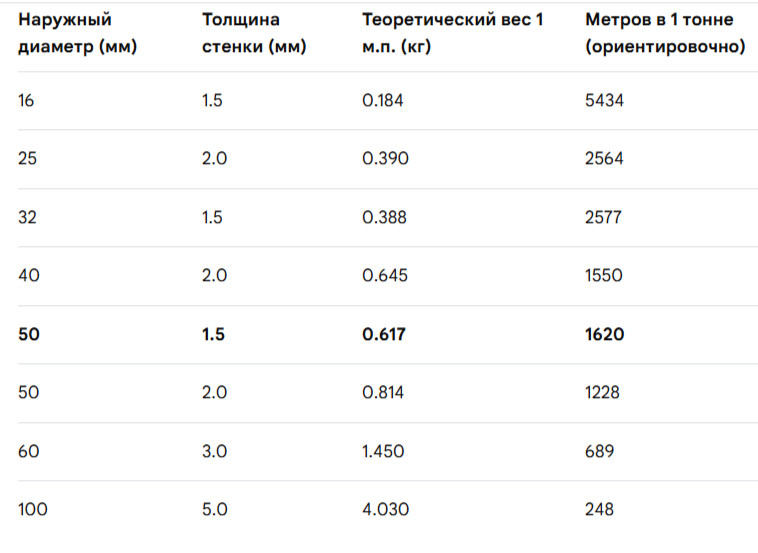
Task: Click the weight value 1.450
Action: pos(383,451)
